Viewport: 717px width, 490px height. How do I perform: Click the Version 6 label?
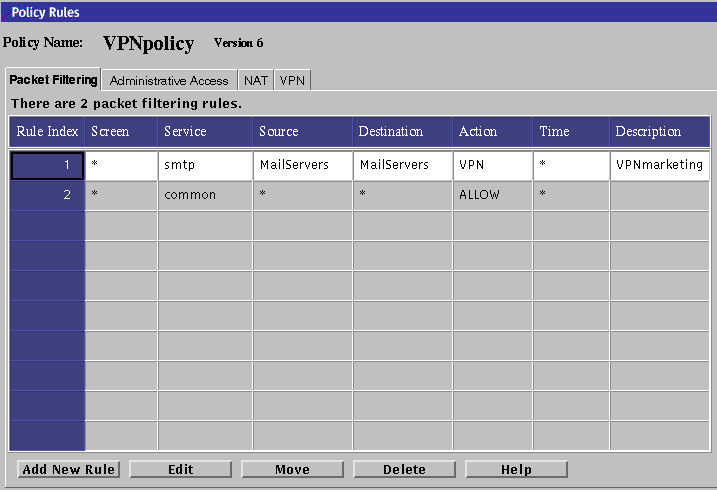coord(238,43)
